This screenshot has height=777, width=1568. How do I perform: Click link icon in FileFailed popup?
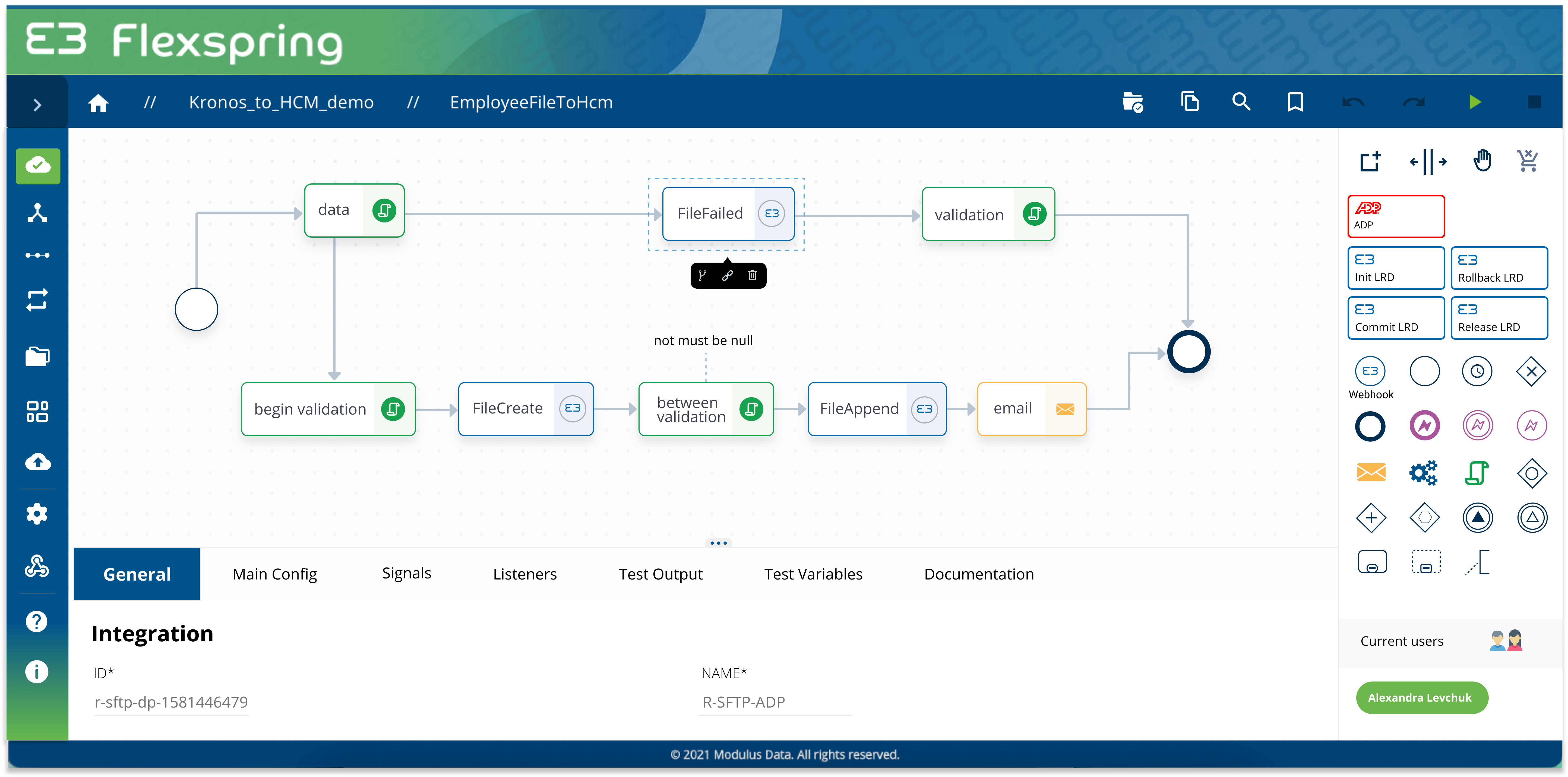click(x=727, y=276)
